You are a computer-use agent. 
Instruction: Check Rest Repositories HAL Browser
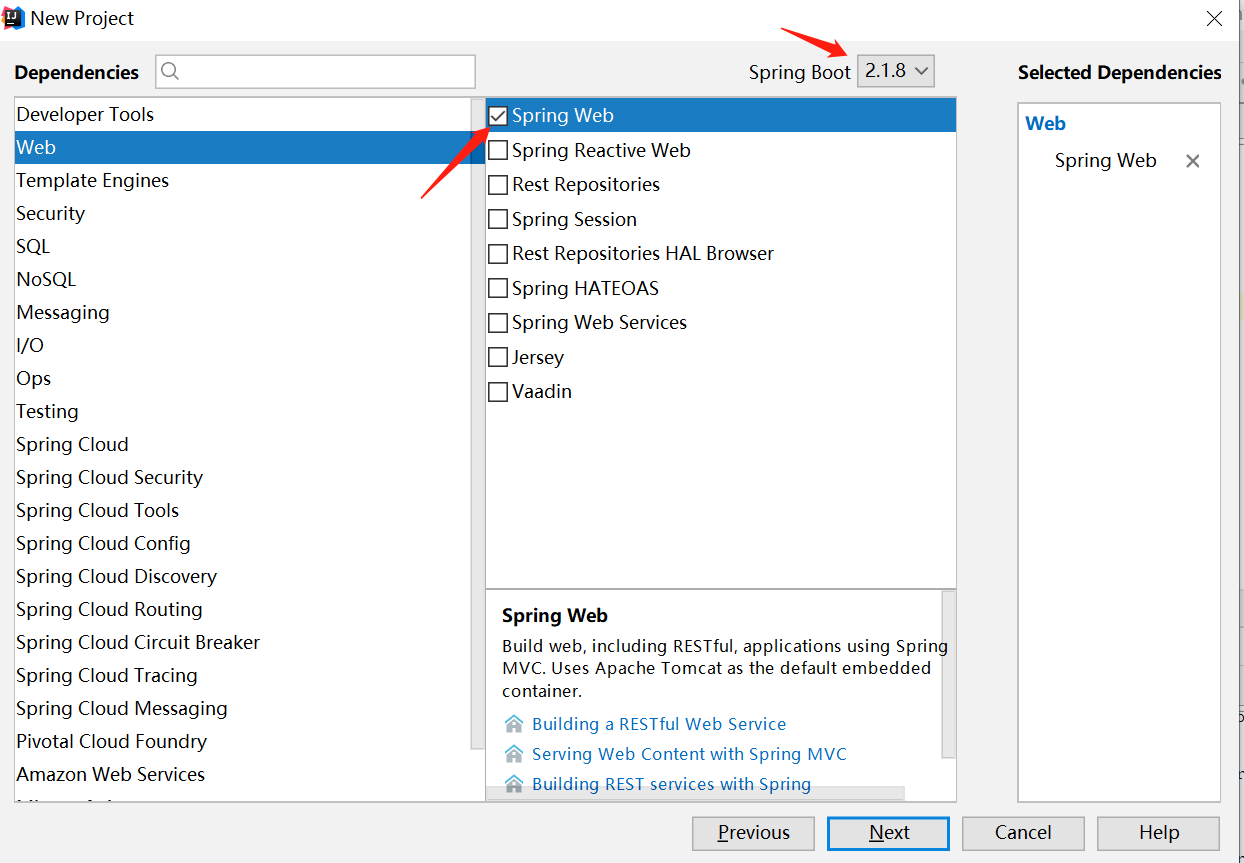(498, 254)
